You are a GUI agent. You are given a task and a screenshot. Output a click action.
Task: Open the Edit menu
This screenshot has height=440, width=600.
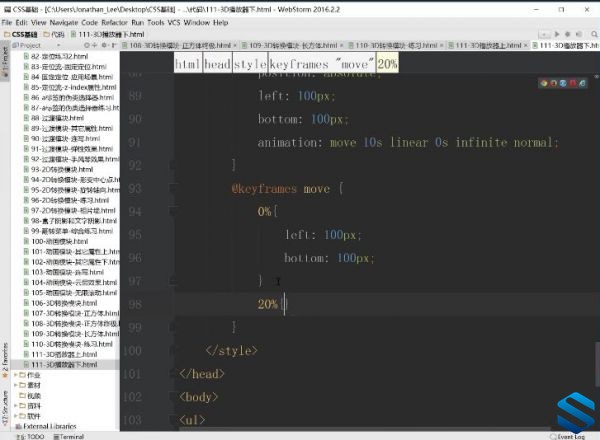(x=21, y=23)
